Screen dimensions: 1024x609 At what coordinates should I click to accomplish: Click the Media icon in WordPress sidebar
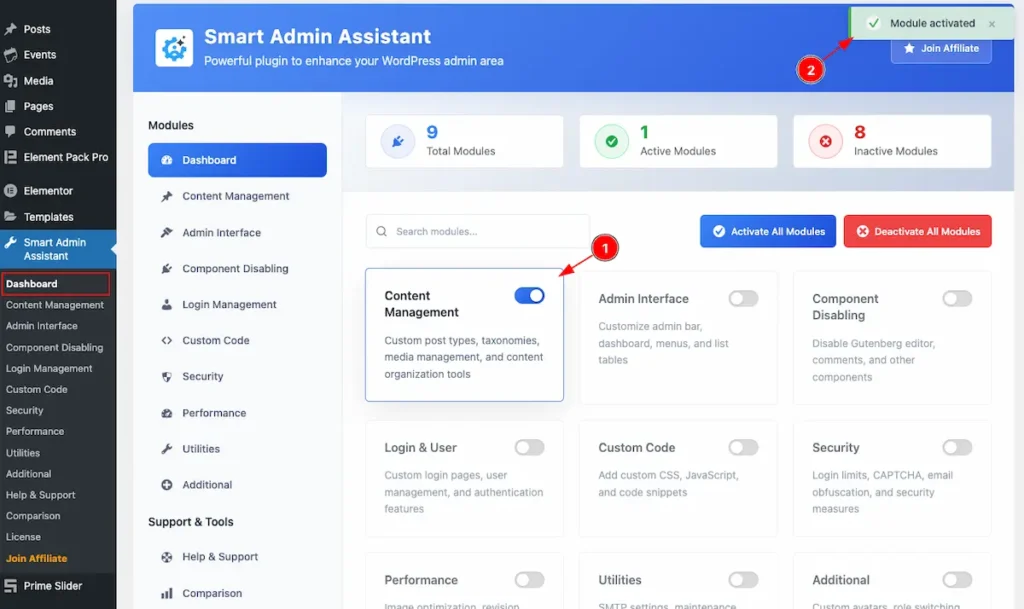[10, 81]
